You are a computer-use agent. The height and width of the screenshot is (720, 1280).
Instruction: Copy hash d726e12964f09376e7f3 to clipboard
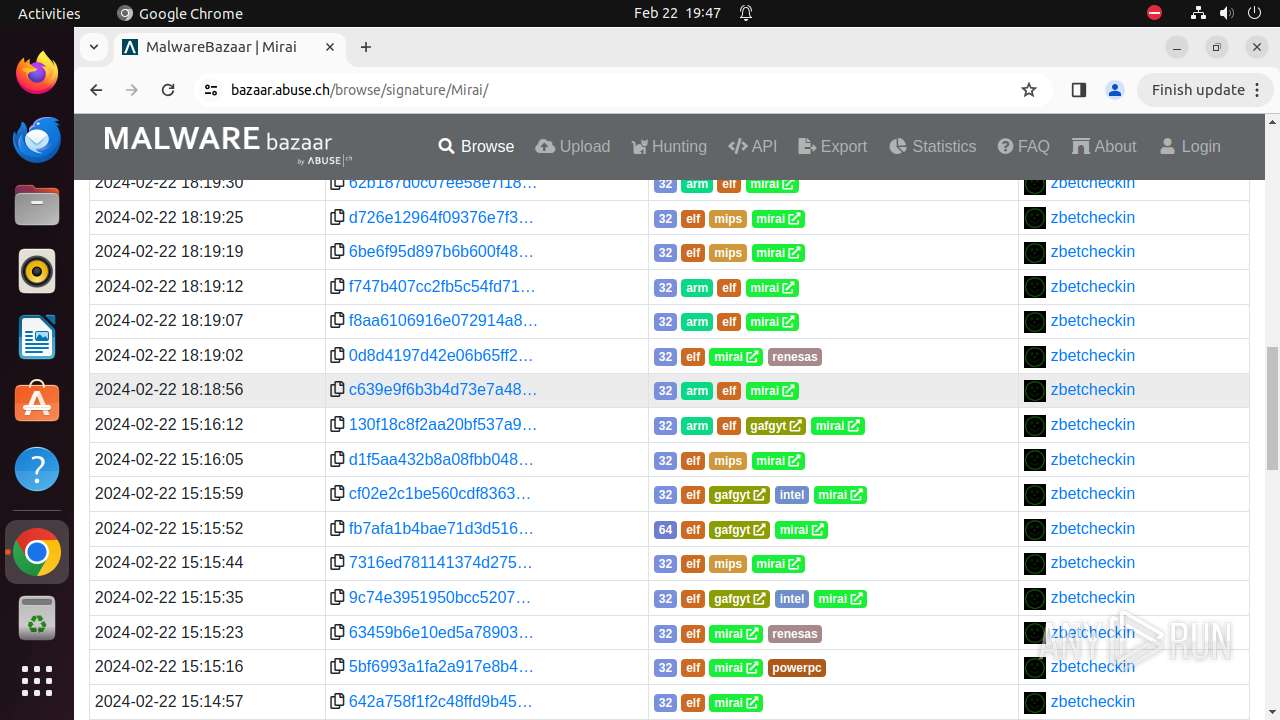pos(337,218)
